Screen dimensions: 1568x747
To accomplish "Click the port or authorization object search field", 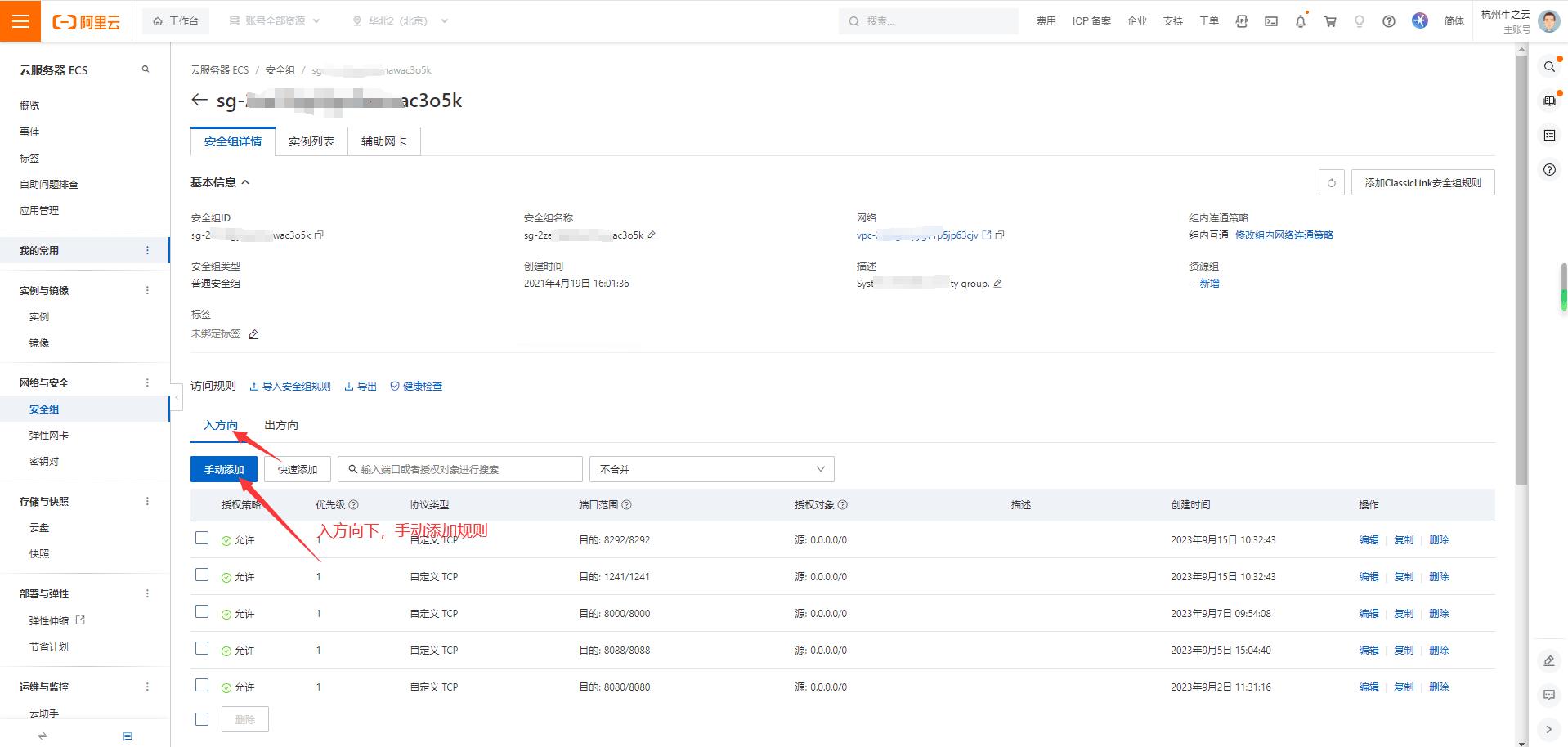I will point(460,469).
